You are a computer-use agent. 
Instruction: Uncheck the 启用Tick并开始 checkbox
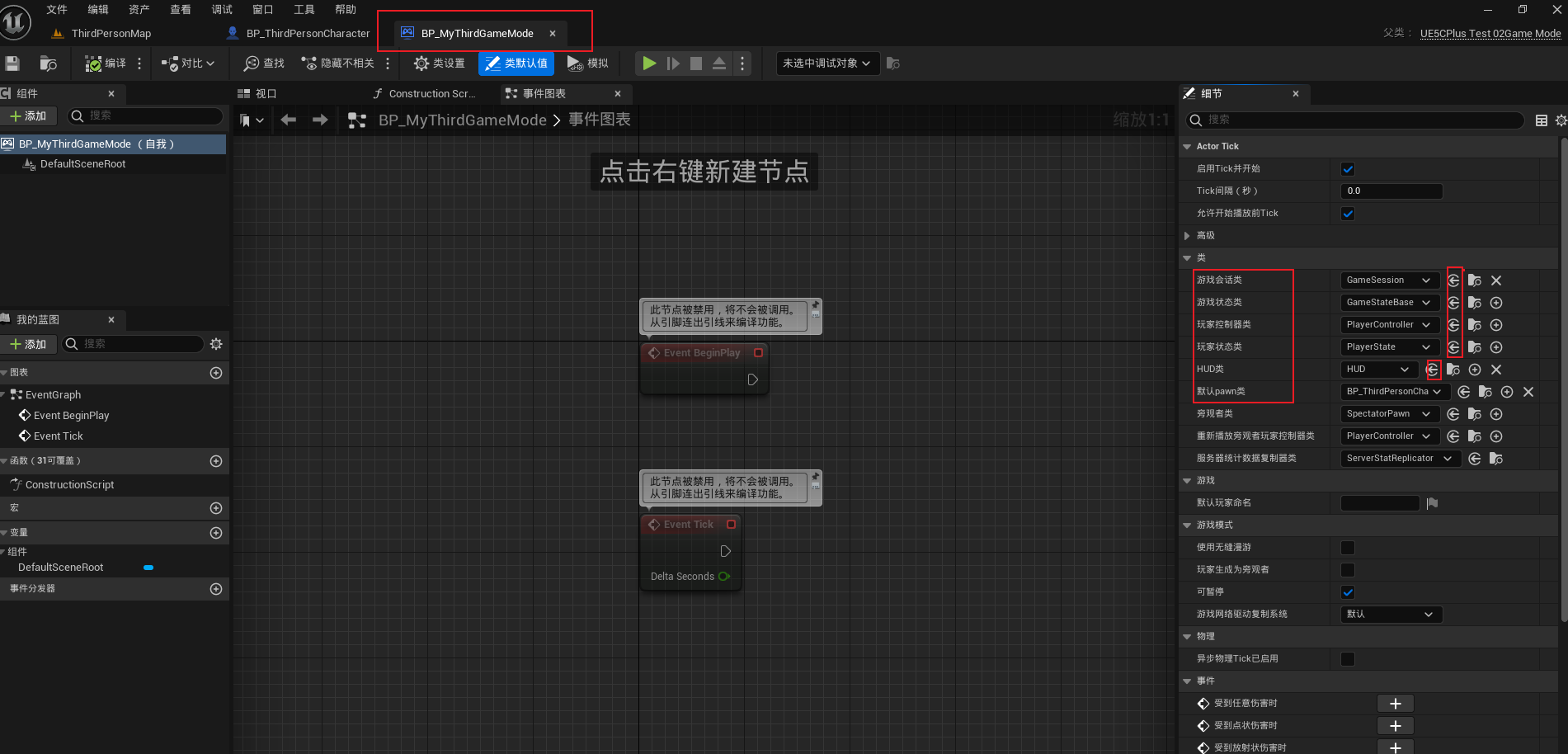click(1348, 168)
